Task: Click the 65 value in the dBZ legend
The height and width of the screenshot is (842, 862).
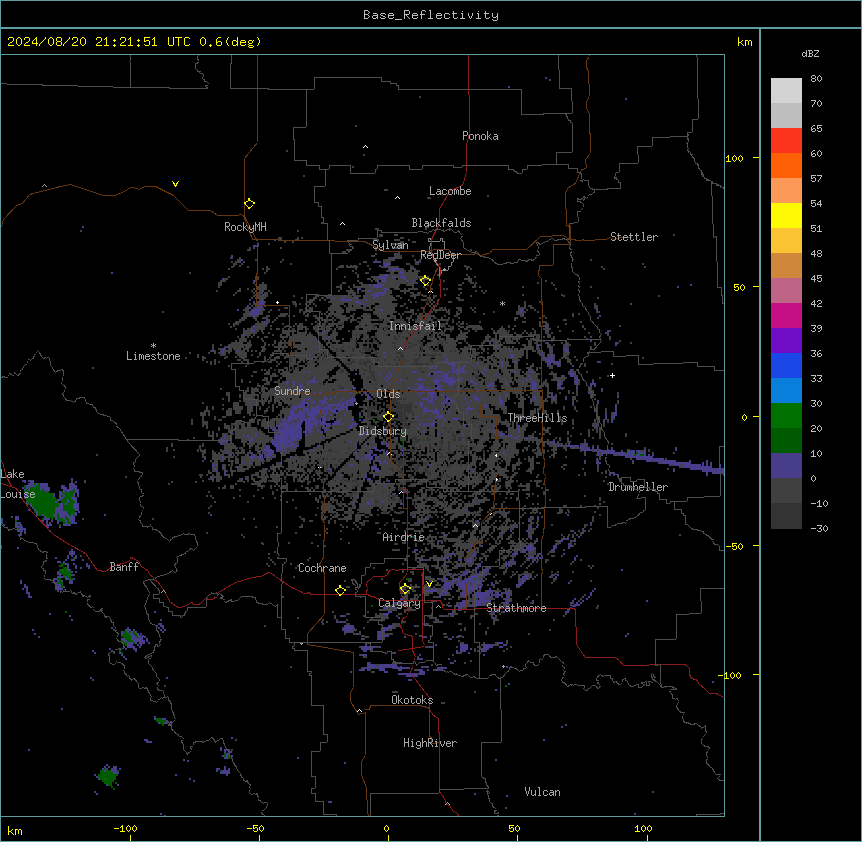Action: point(816,128)
